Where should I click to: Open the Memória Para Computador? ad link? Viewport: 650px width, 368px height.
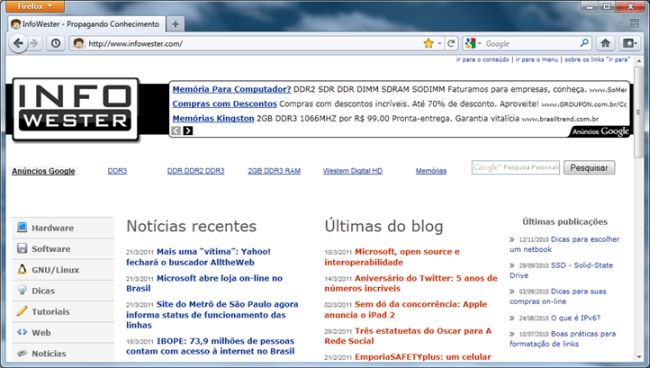[x=232, y=89]
